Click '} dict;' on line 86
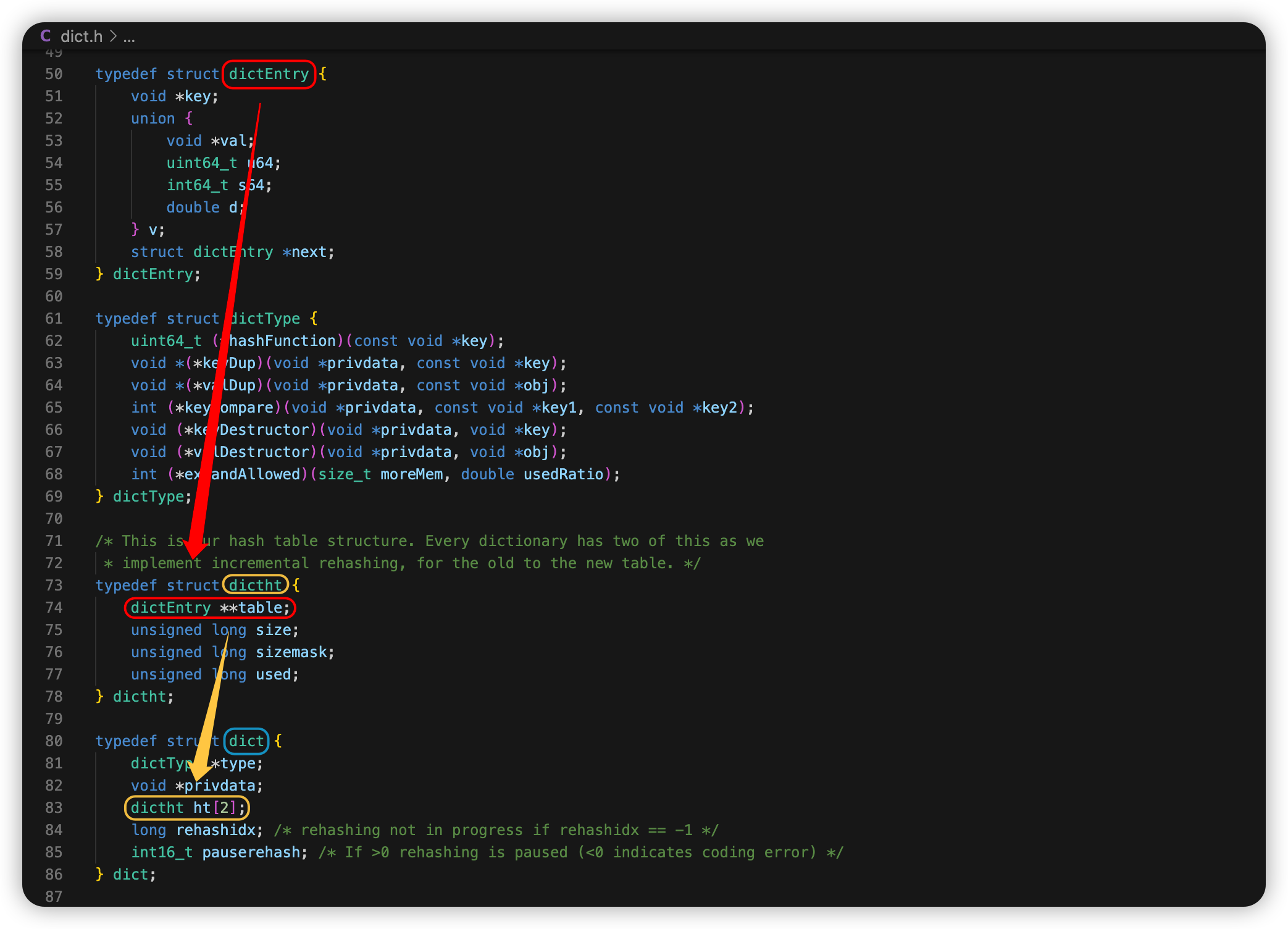1288x929 pixels. coord(126,875)
